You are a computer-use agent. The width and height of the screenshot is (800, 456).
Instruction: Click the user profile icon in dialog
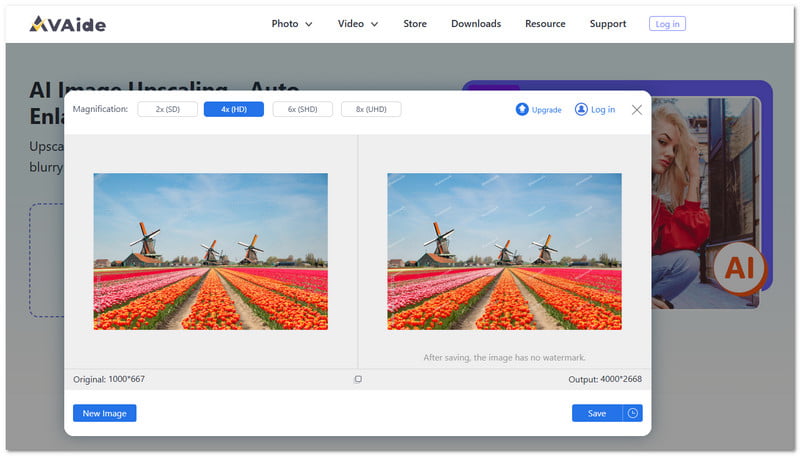point(581,109)
